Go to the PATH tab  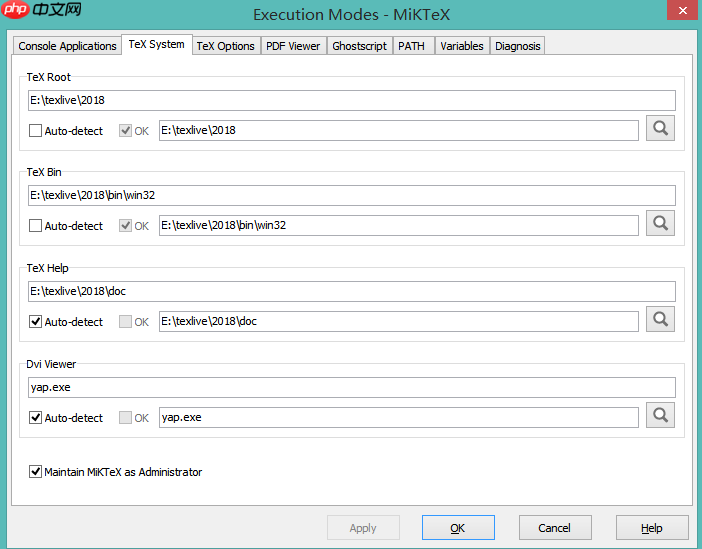(411, 46)
